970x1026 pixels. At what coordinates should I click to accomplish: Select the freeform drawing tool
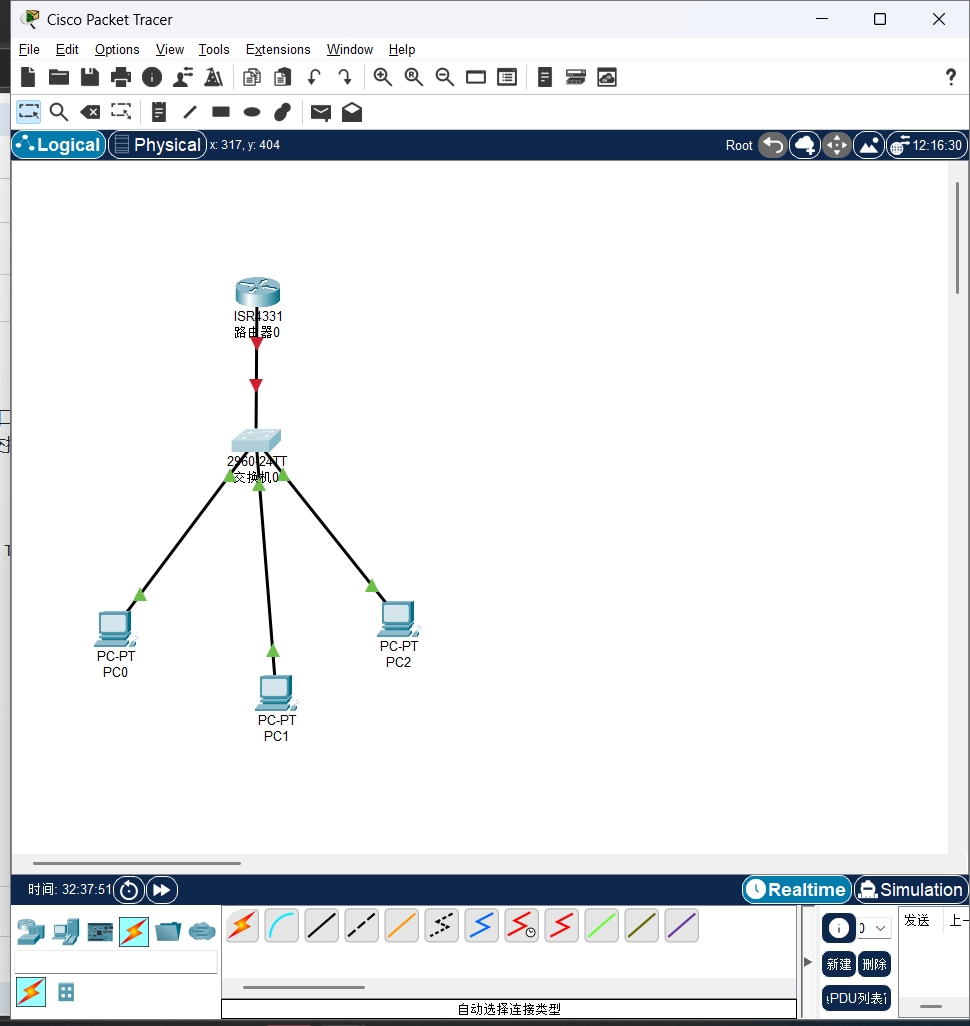(283, 112)
